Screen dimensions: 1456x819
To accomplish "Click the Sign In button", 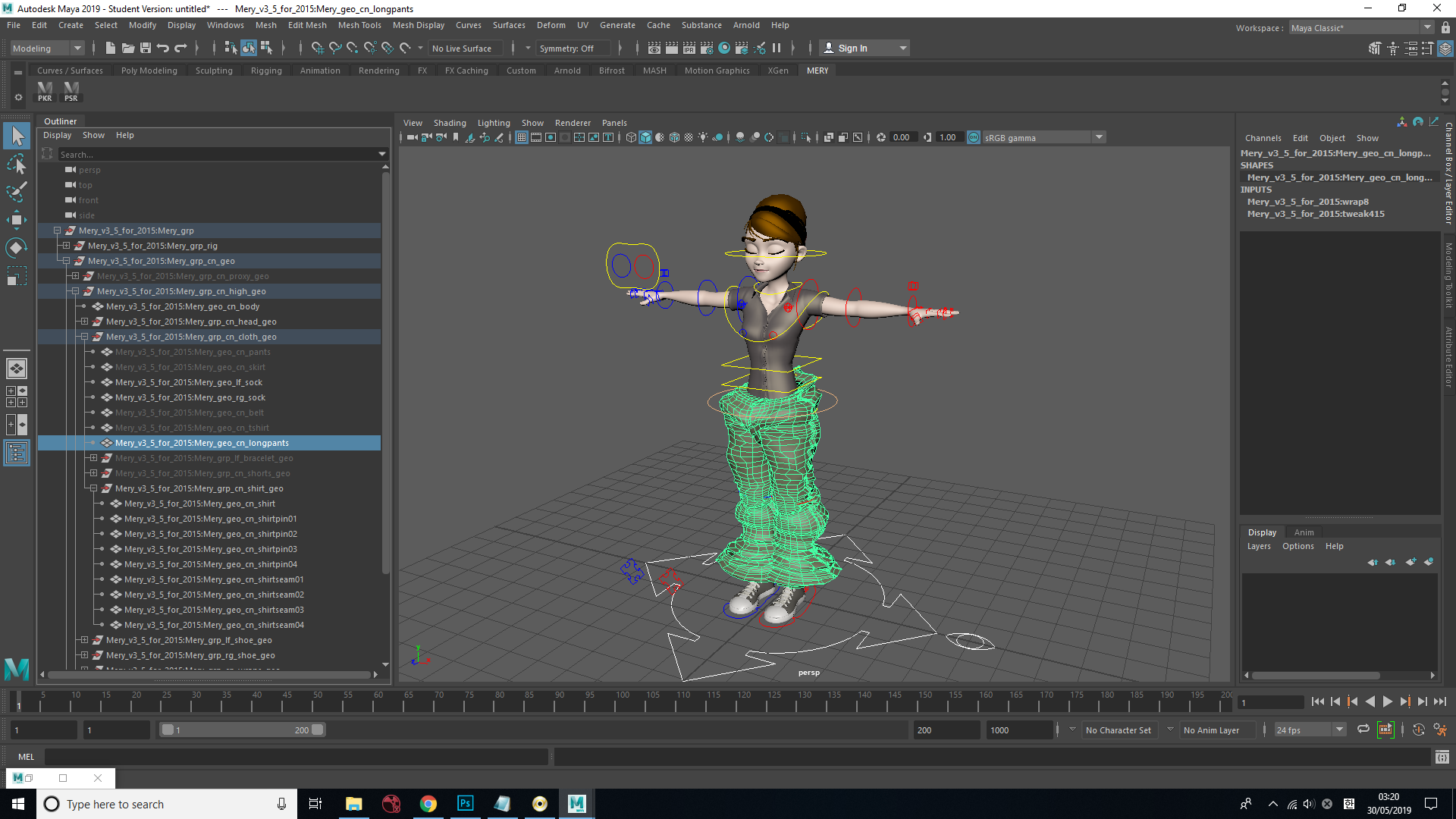I will click(x=864, y=48).
